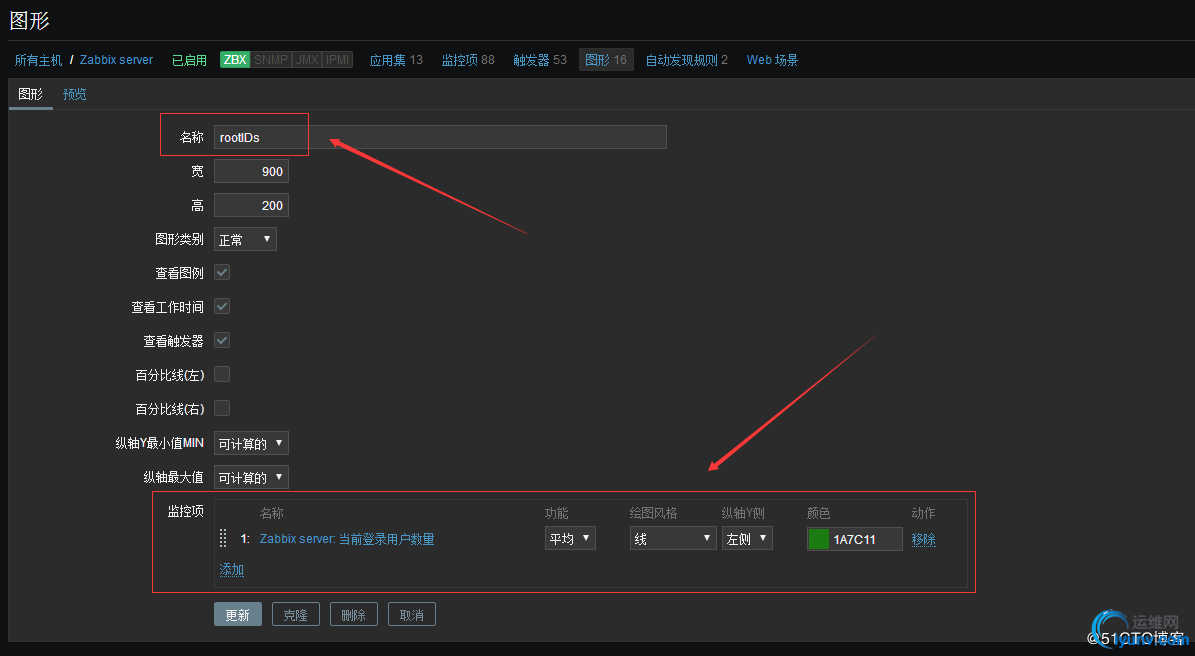The height and width of the screenshot is (656, 1195).
Task: Switch to the 图形 tab
Action: tap(30, 94)
